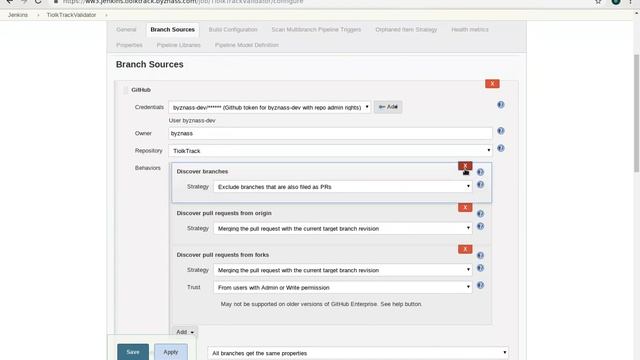The width and height of the screenshot is (640, 360).
Task: Remove Discover pull requests from forks behavior
Action: tap(465, 249)
